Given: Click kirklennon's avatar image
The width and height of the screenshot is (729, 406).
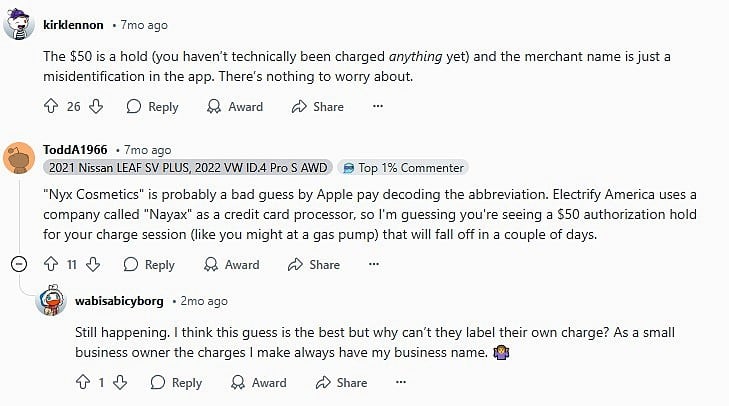Looking at the screenshot, I should (22, 27).
